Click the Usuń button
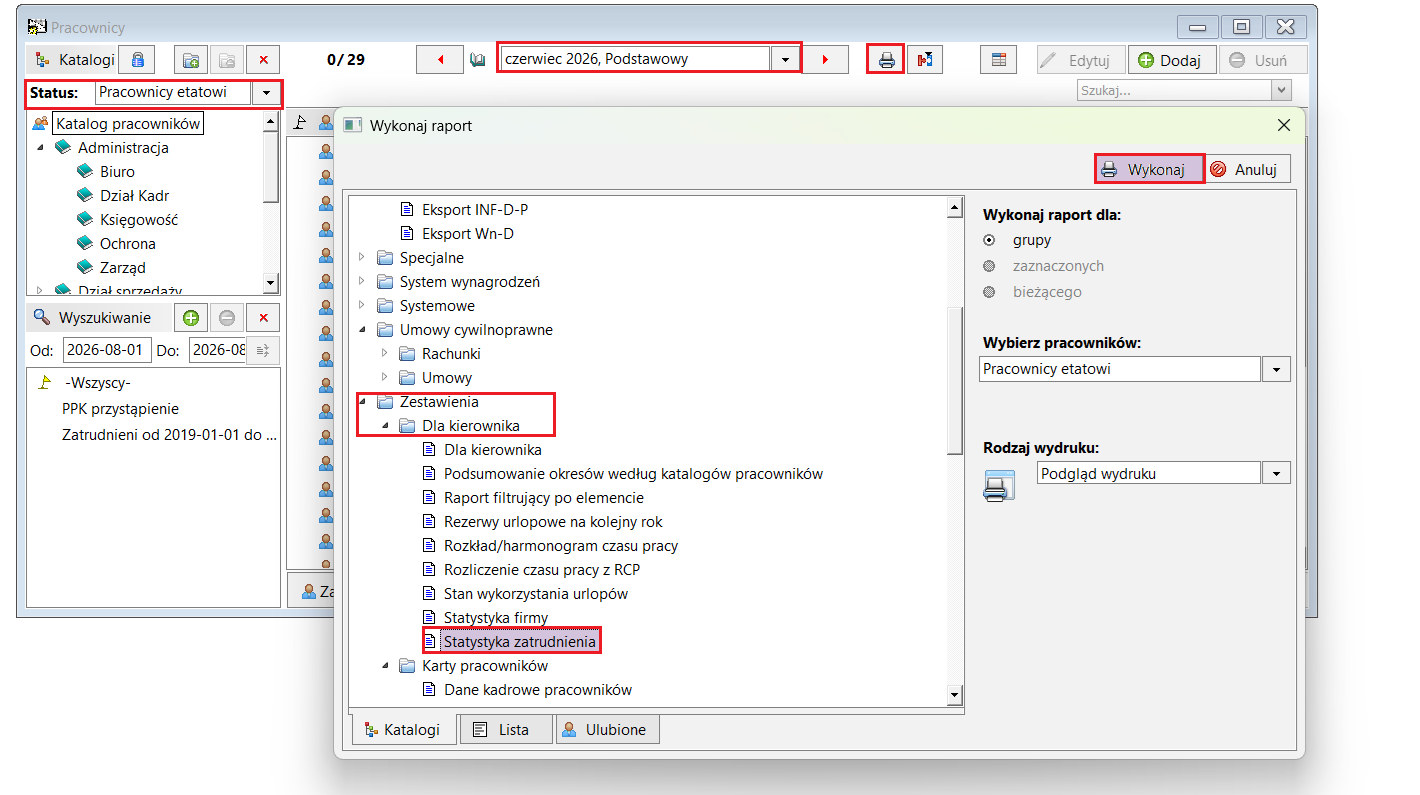1420x795 pixels. (x=1263, y=60)
